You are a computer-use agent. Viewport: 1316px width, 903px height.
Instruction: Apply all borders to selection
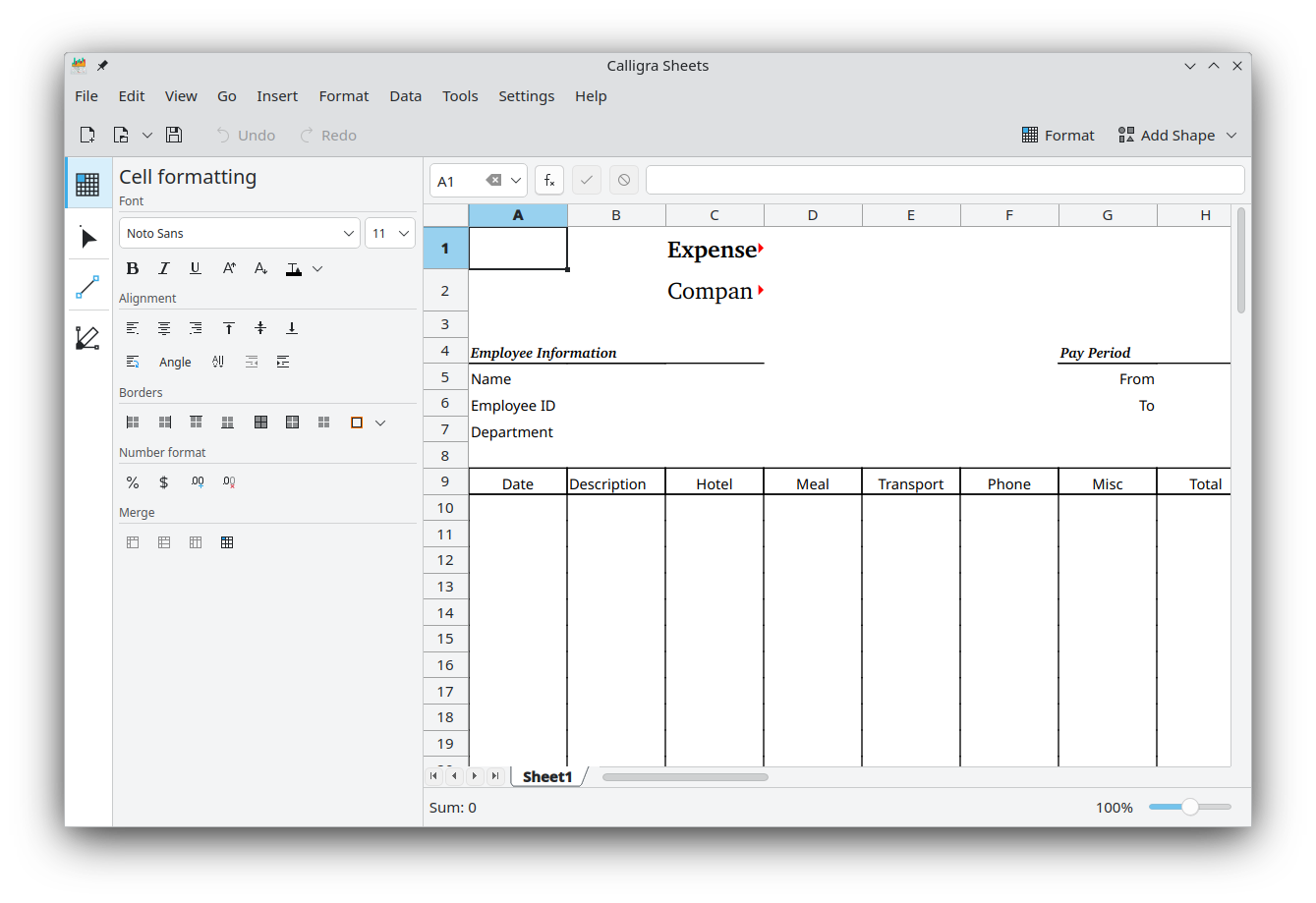260,423
